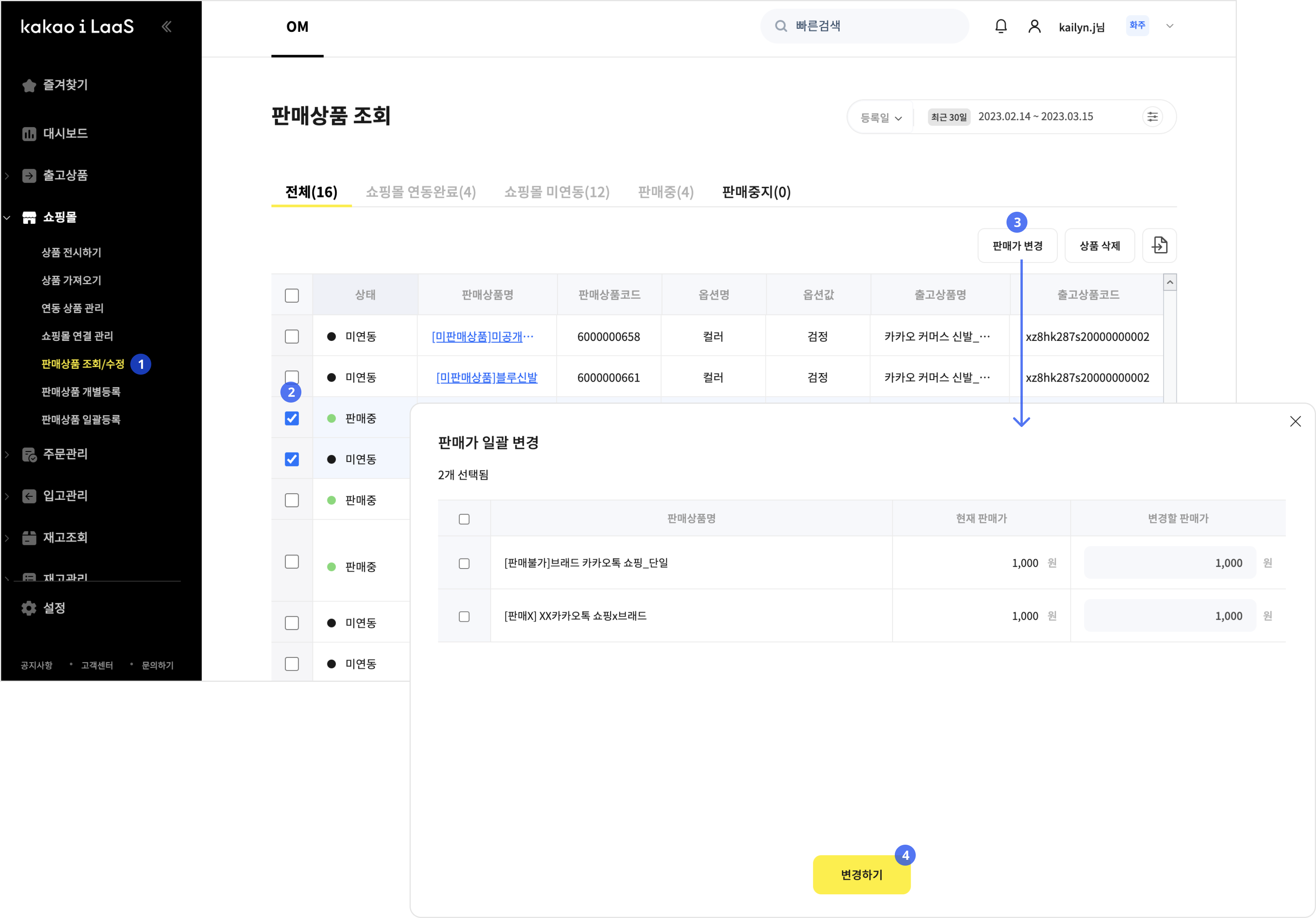
Task: Click the yellow 변경하기 button
Action: [861, 875]
